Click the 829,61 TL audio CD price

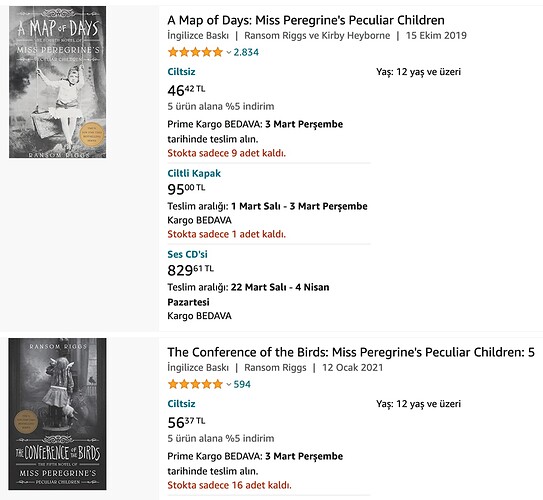coord(190,270)
